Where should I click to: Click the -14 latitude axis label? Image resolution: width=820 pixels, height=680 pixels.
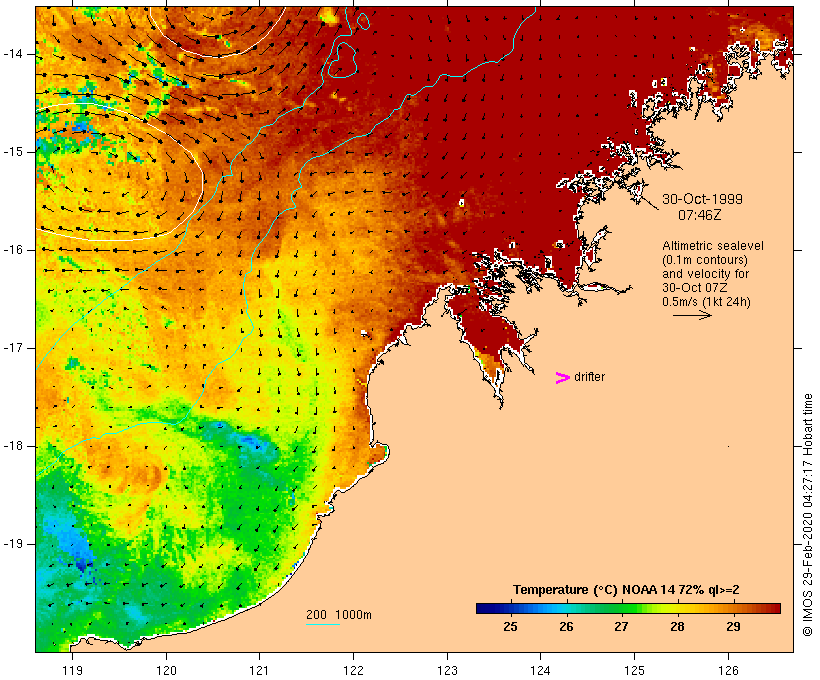pyautogui.click(x=13, y=54)
